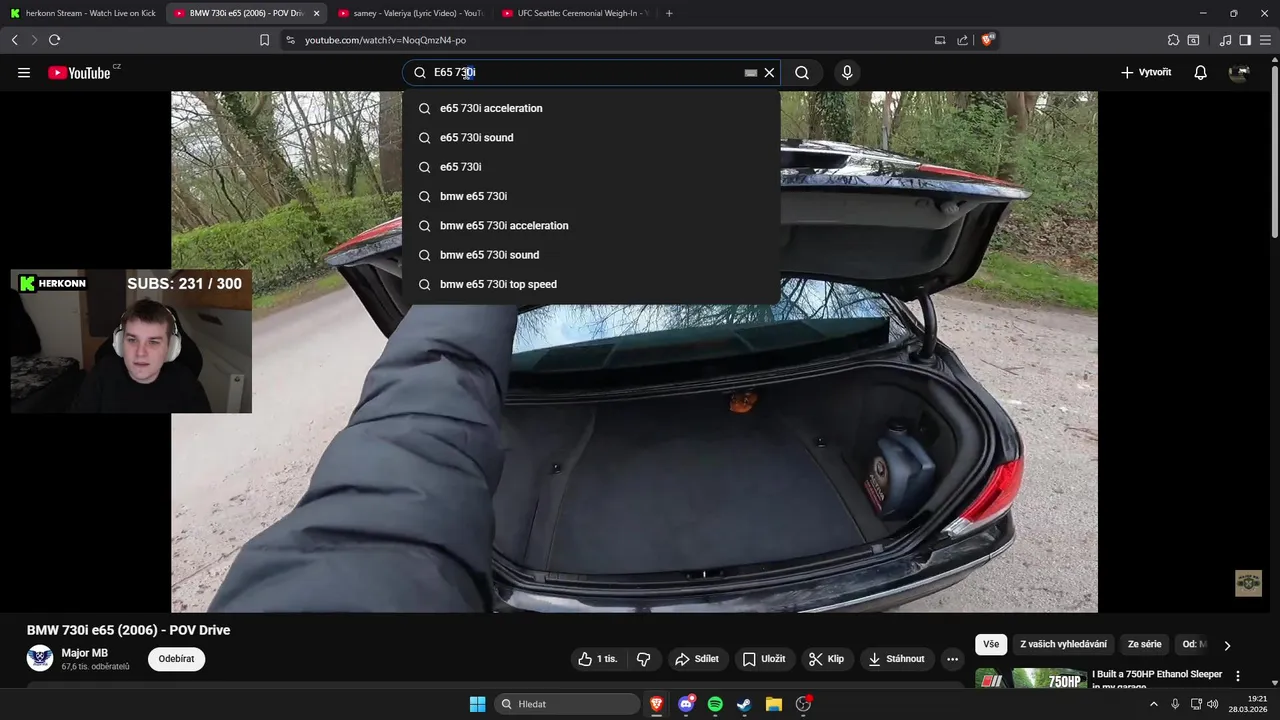The width and height of the screenshot is (1280, 720).
Task: Share the video via Sdílet
Action: [x=697, y=659]
